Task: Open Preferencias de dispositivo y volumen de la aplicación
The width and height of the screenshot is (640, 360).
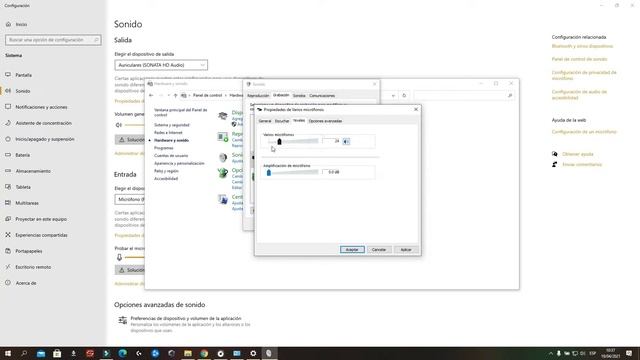Action: tap(186, 318)
